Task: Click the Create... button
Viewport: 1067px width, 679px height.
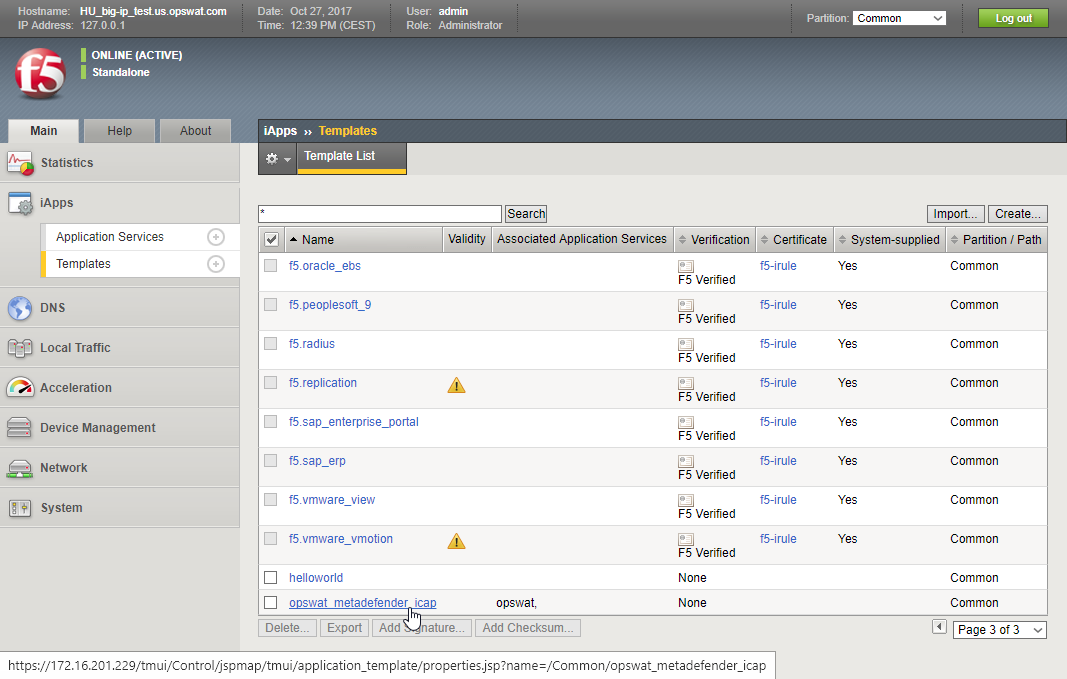Action: coord(1017,214)
